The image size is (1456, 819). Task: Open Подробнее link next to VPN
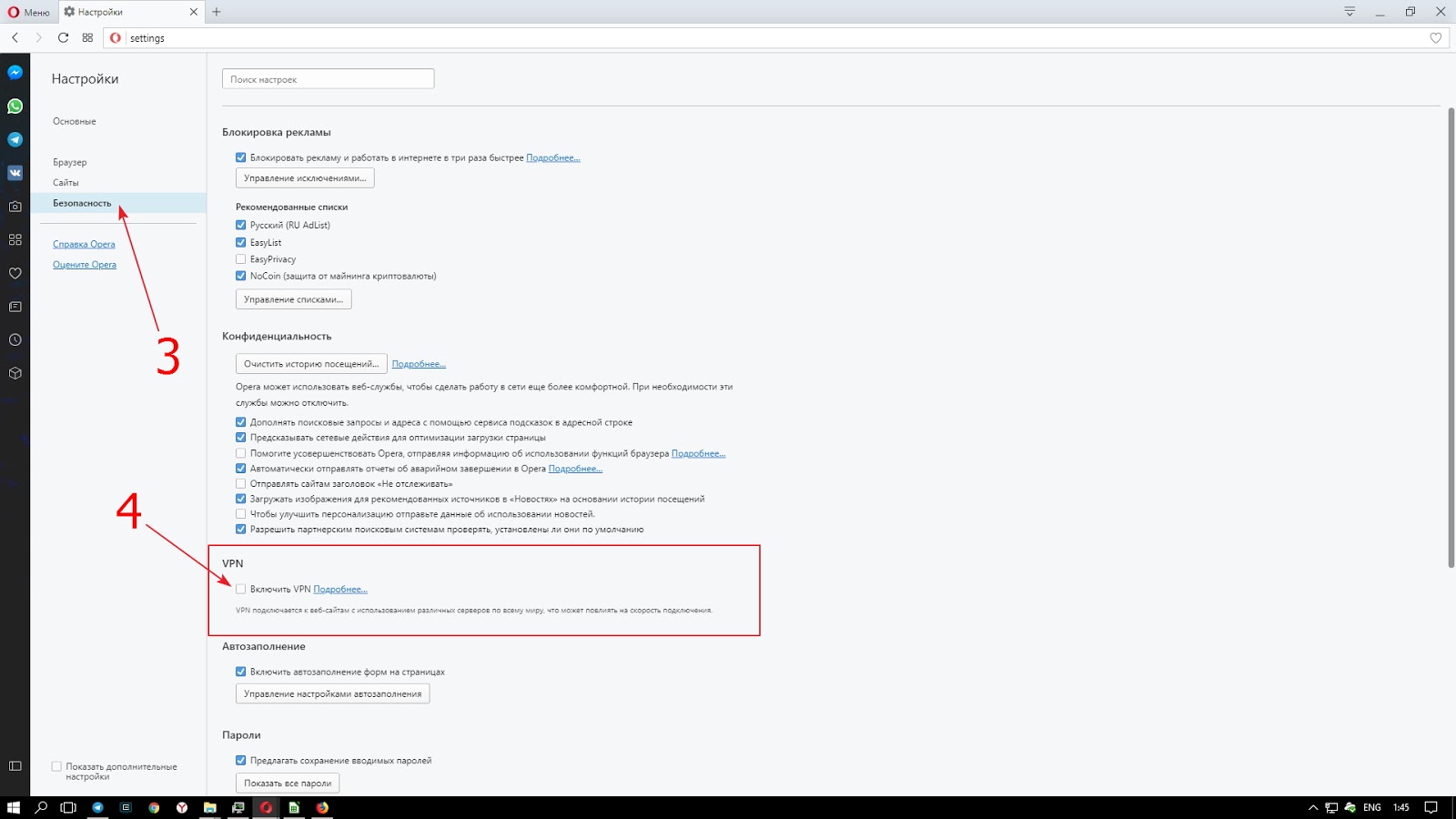click(x=340, y=590)
